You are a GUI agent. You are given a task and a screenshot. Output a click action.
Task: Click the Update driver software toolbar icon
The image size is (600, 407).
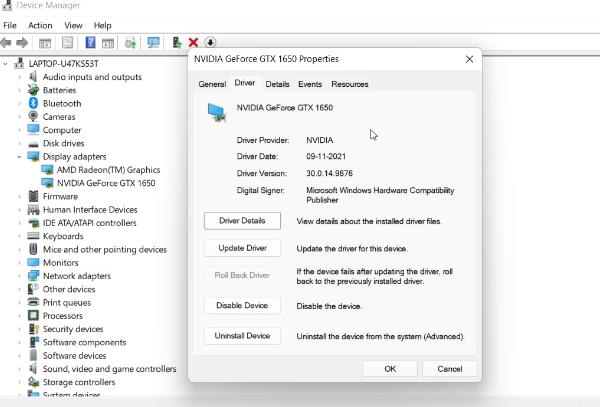130,43
